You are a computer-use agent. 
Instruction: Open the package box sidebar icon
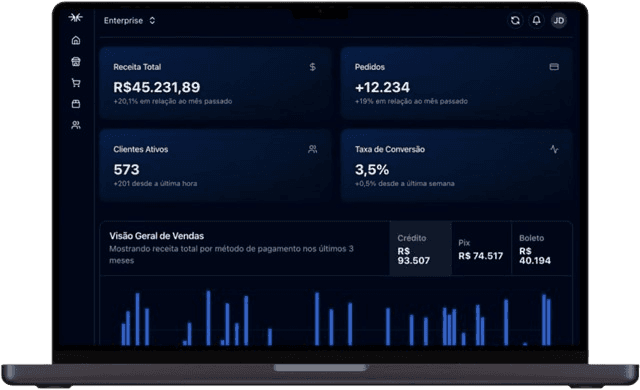point(76,104)
